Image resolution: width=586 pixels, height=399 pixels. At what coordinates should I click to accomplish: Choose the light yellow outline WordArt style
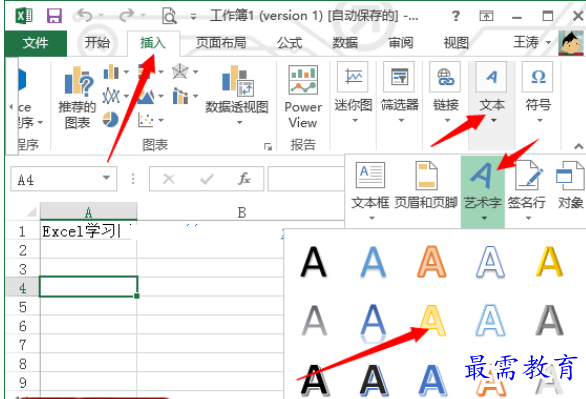[432, 320]
